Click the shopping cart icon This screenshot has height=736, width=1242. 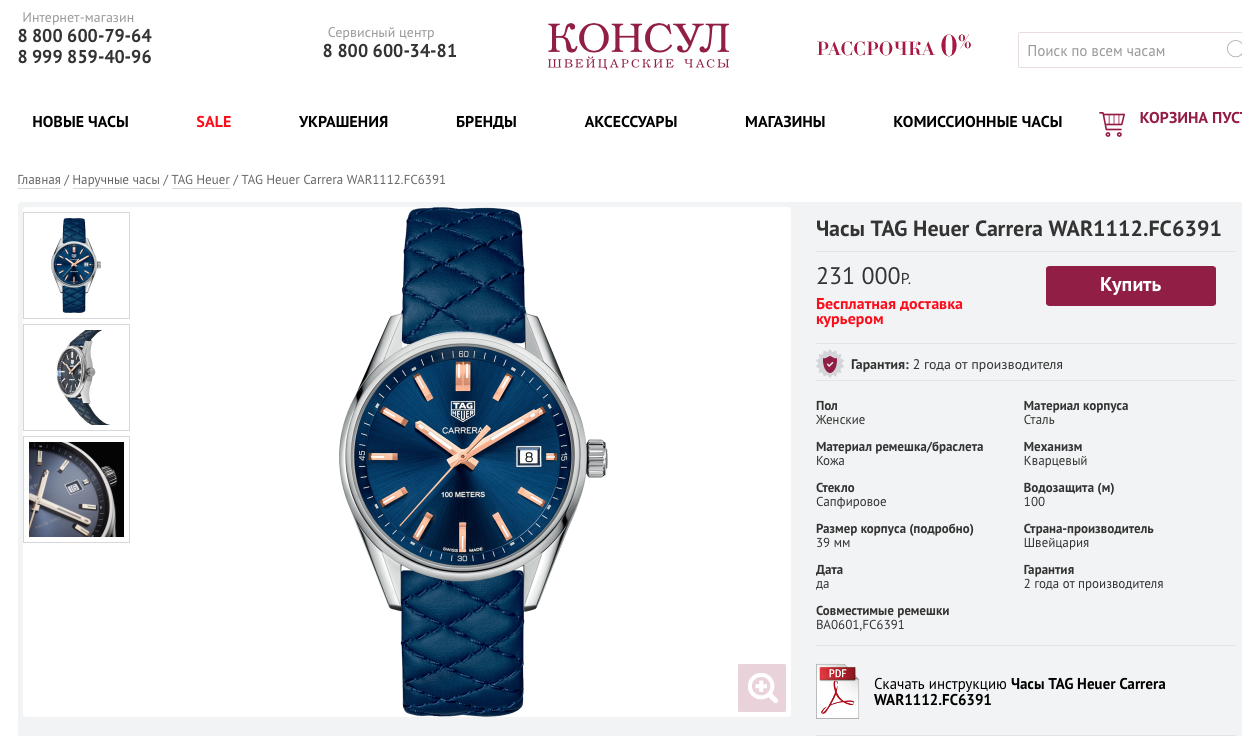(1112, 123)
